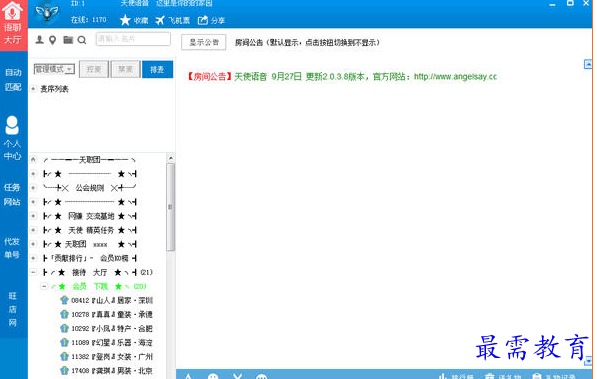
Task: Select user 10292 小凤 特产 合肥
Action: (112, 329)
